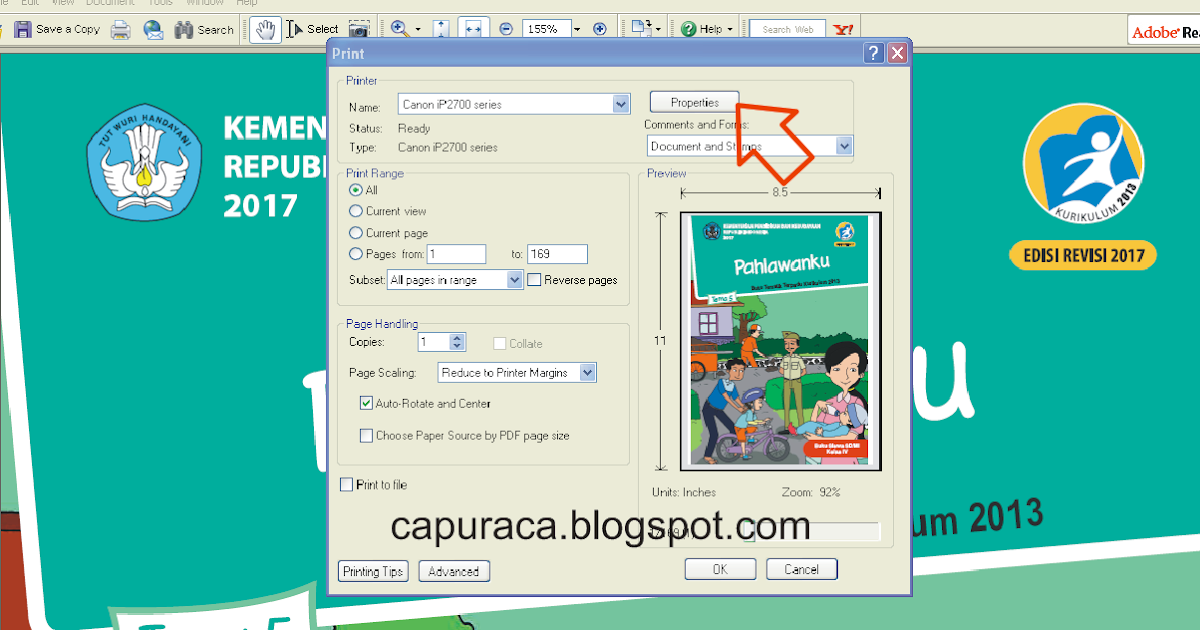
Task: Click the 155% zoom percentage field
Action: pyautogui.click(x=545, y=30)
